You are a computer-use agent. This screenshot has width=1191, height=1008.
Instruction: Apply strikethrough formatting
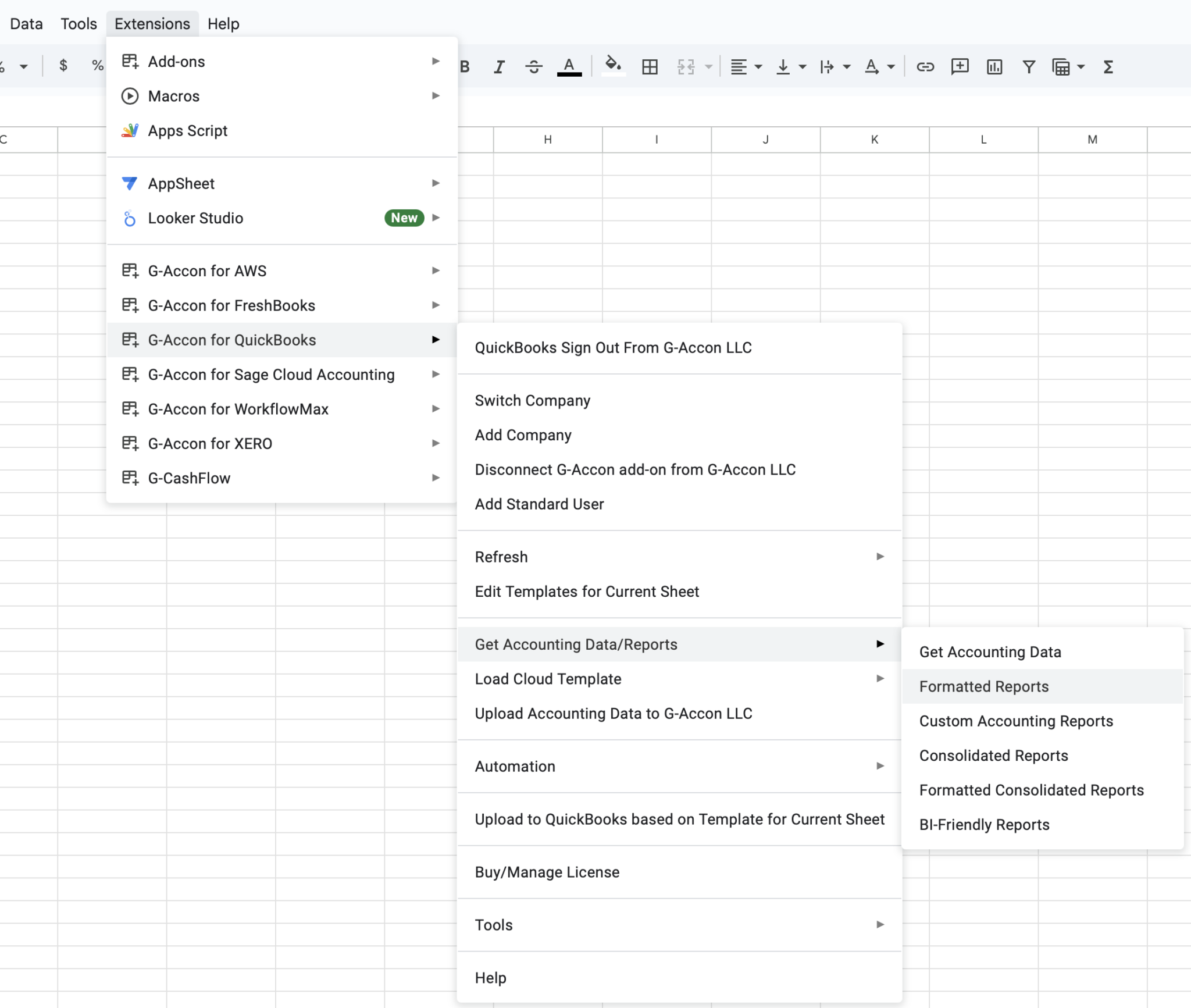[x=534, y=67]
